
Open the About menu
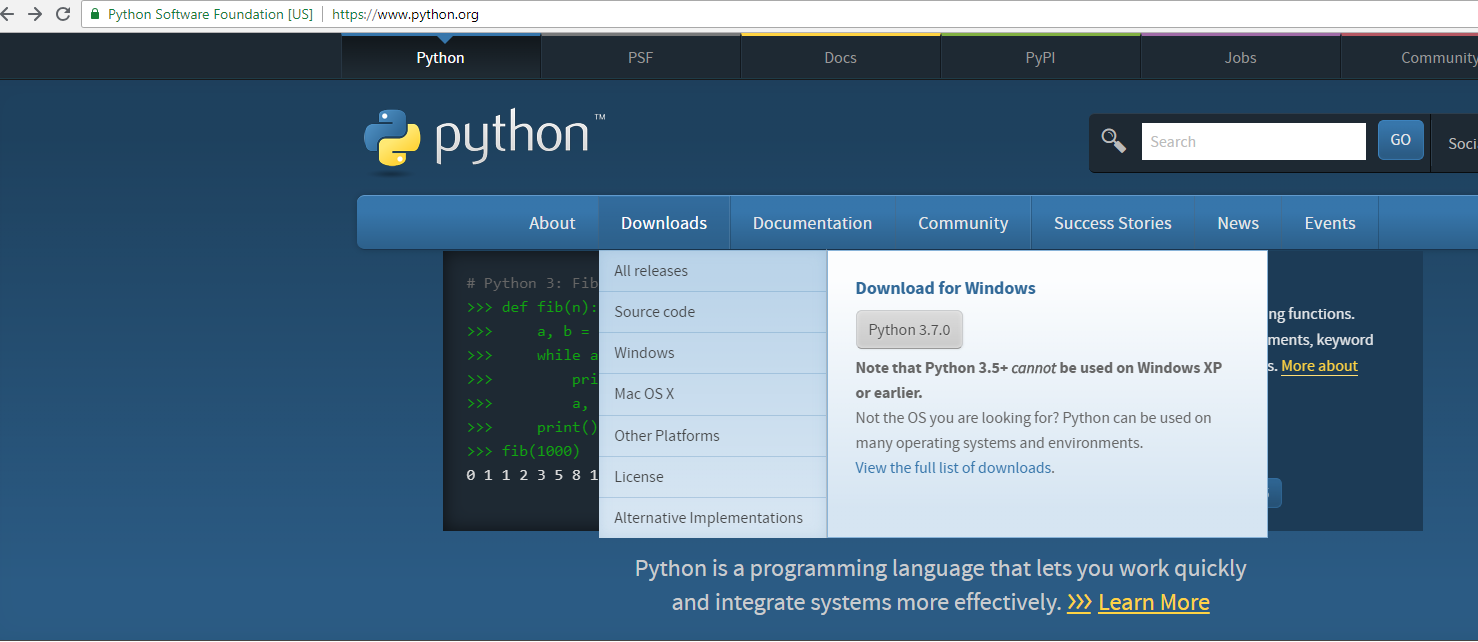(552, 223)
